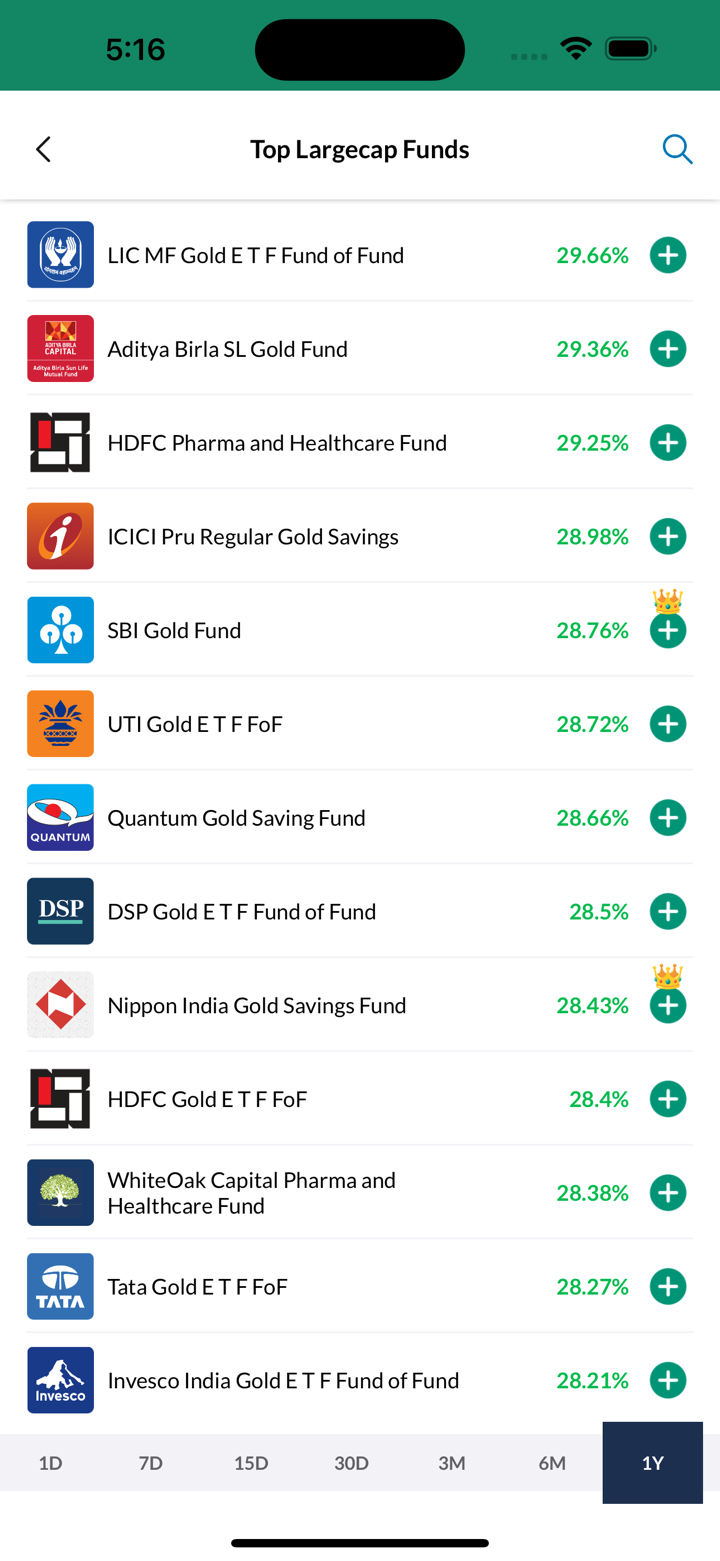The image size is (720, 1561).
Task: Tap the UTI Gold ETF FoF logo
Action: [60, 724]
